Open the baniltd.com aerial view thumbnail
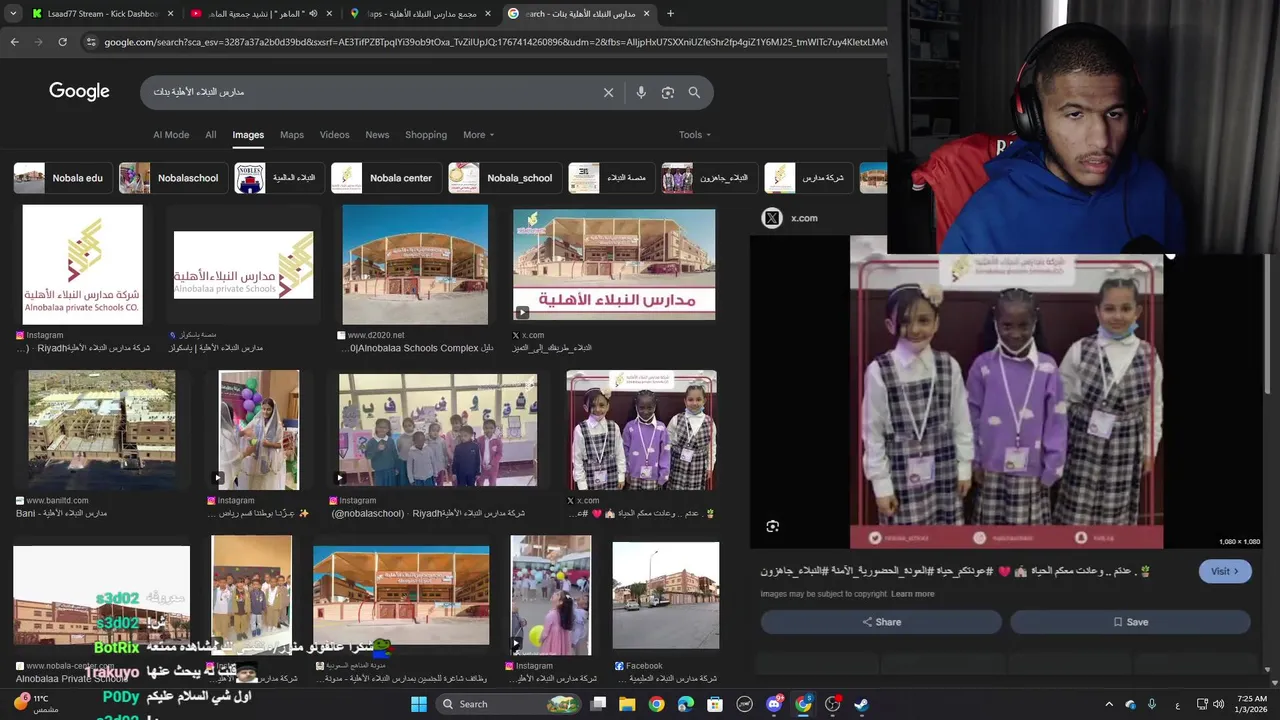This screenshot has width=1280, height=720. 101,430
